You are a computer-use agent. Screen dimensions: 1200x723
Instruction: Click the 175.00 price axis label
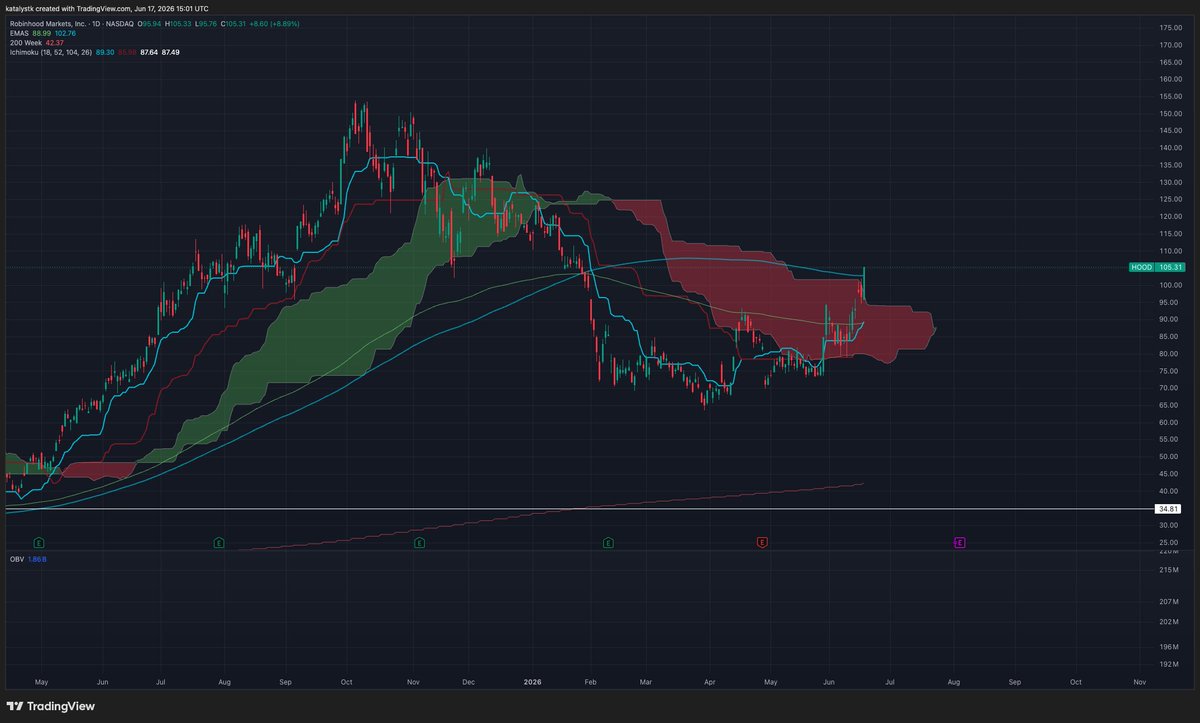coord(1172,27)
